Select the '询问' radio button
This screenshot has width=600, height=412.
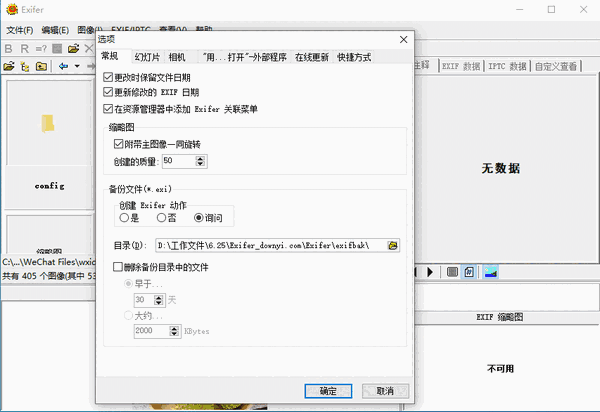(199, 218)
